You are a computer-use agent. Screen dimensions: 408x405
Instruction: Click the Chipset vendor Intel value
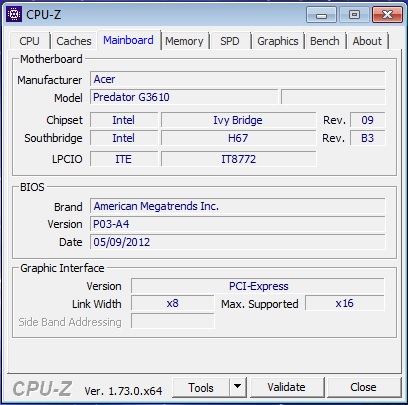124,120
